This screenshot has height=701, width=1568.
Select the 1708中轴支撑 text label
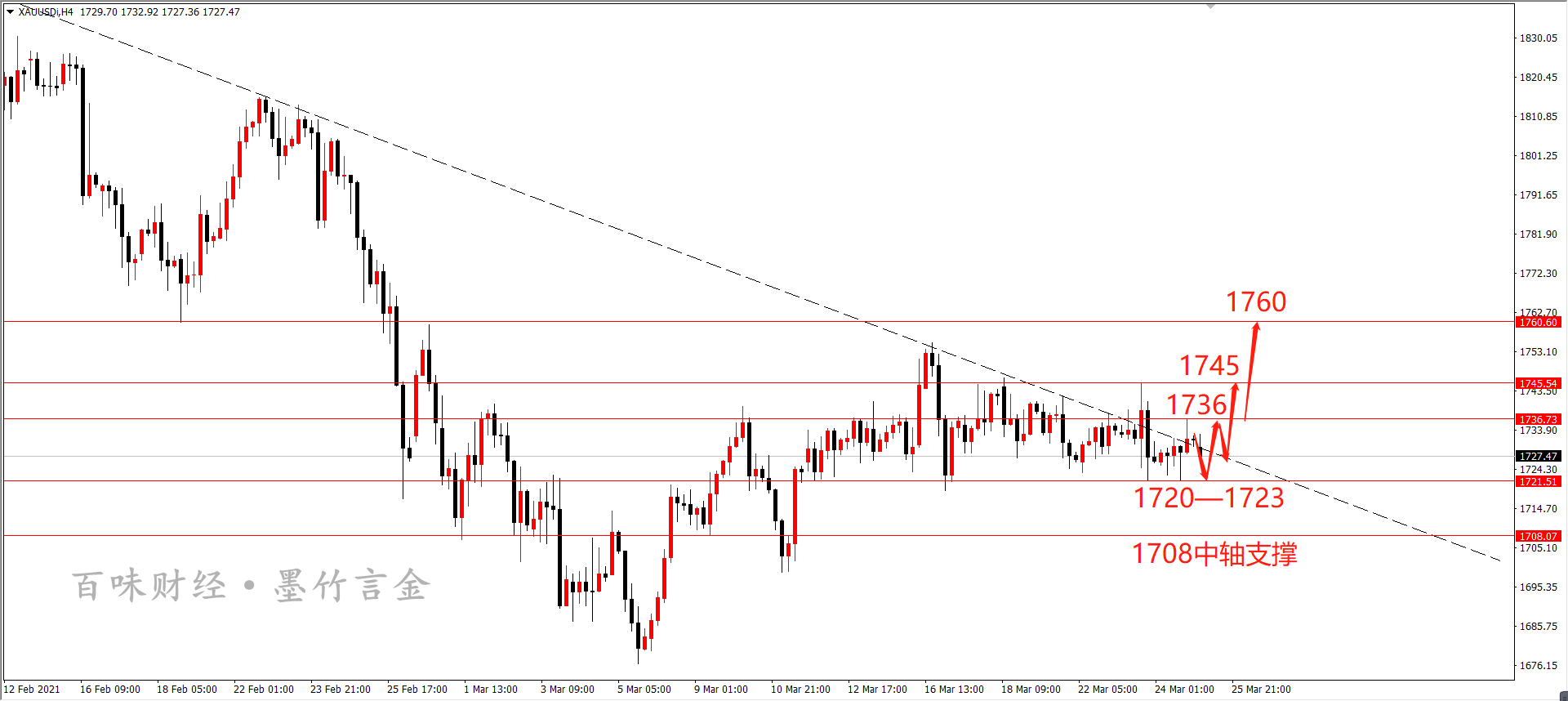coord(1215,555)
